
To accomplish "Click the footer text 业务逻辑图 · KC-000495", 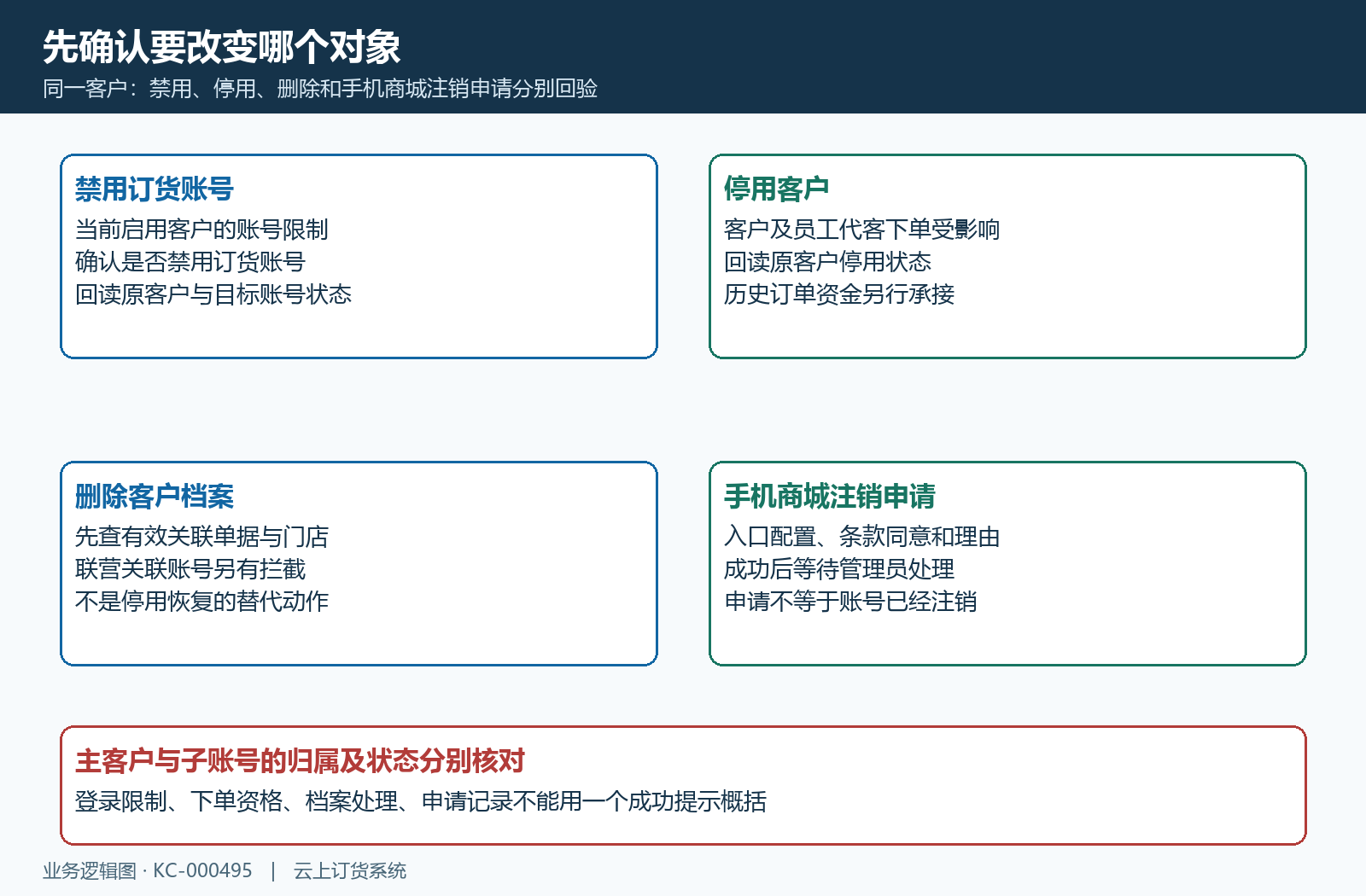I will pyautogui.click(x=148, y=871).
